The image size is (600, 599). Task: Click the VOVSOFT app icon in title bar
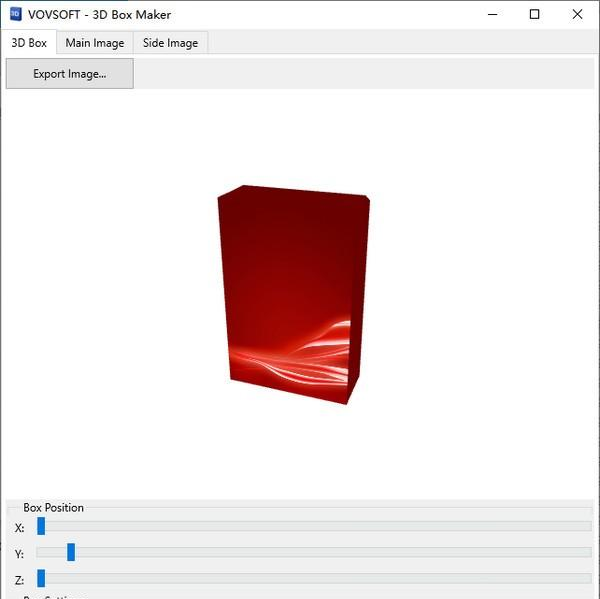(x=16, y=14)
